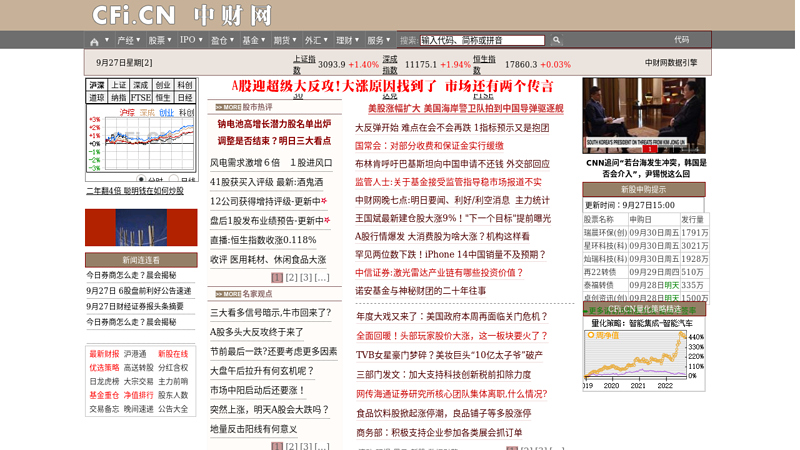Expand the 基金 dropdown menu

click(254, 40)
